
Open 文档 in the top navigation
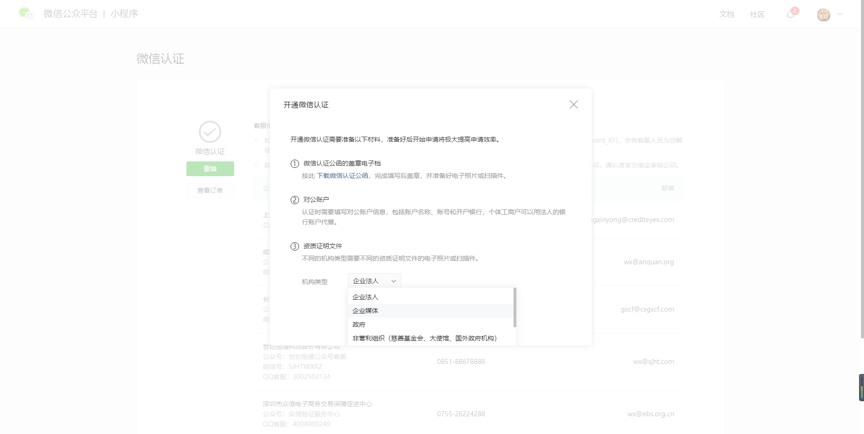(x=726, y=14)
